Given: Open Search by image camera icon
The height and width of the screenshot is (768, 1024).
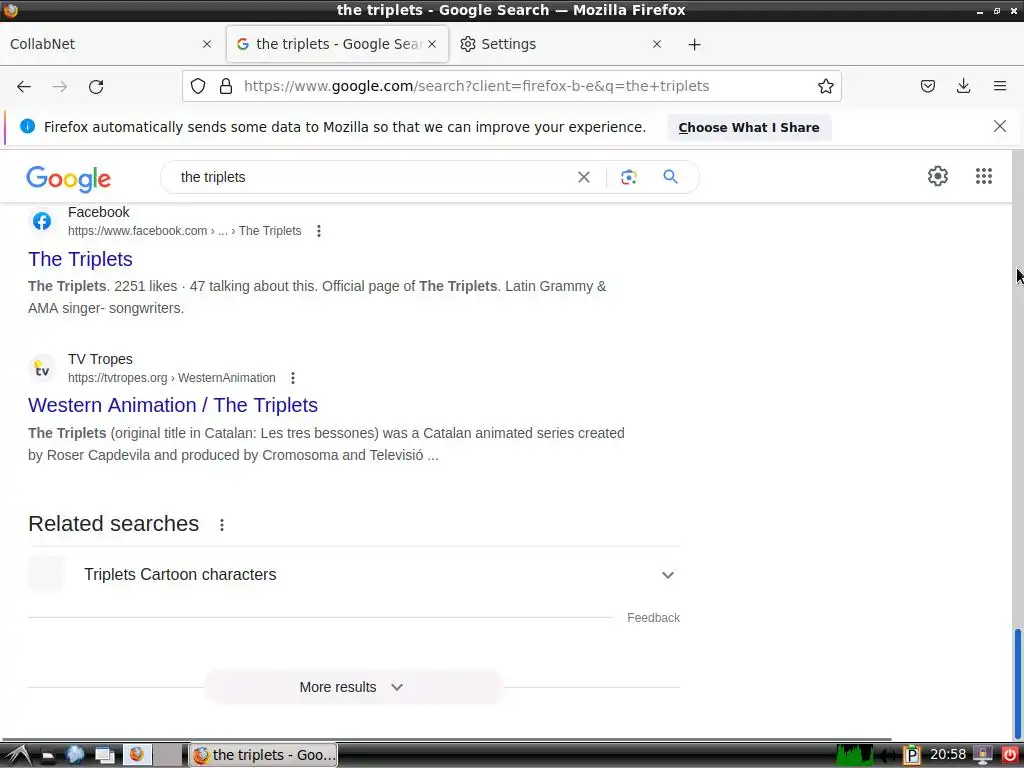Looking at the screenshot, I should coord(628,177).
